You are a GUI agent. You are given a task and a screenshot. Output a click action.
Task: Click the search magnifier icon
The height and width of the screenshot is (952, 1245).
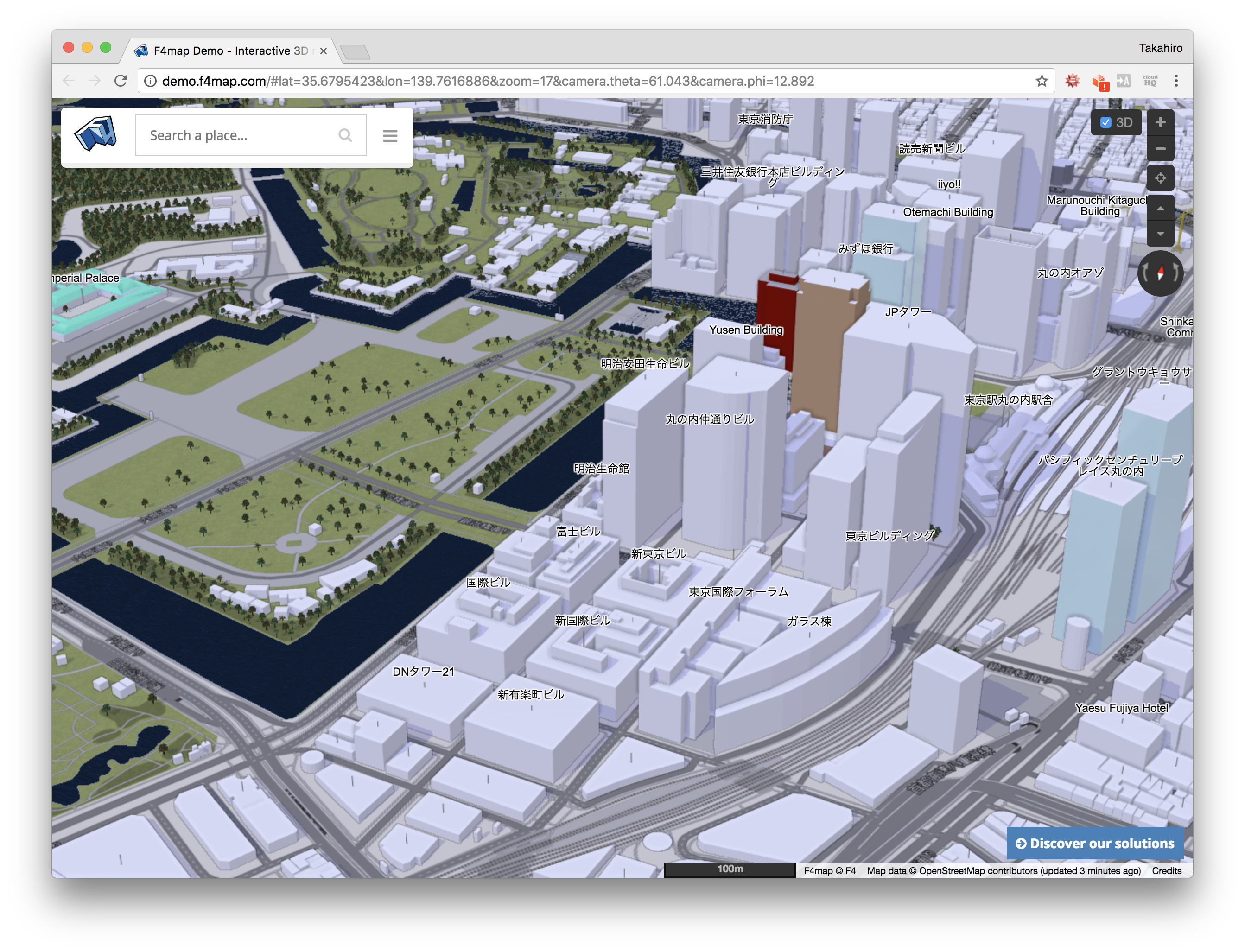point(345,135)
